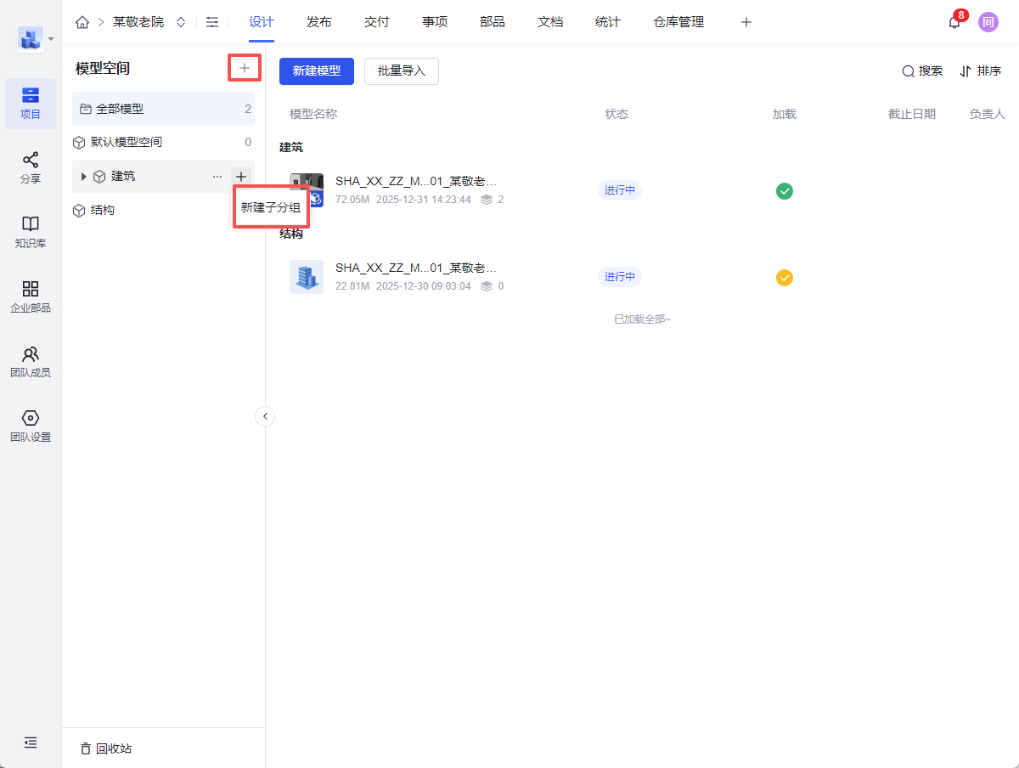Open the Knowledge Base sidebar icon
This screenshot has height=768, width=1019.
coord(30,231)
